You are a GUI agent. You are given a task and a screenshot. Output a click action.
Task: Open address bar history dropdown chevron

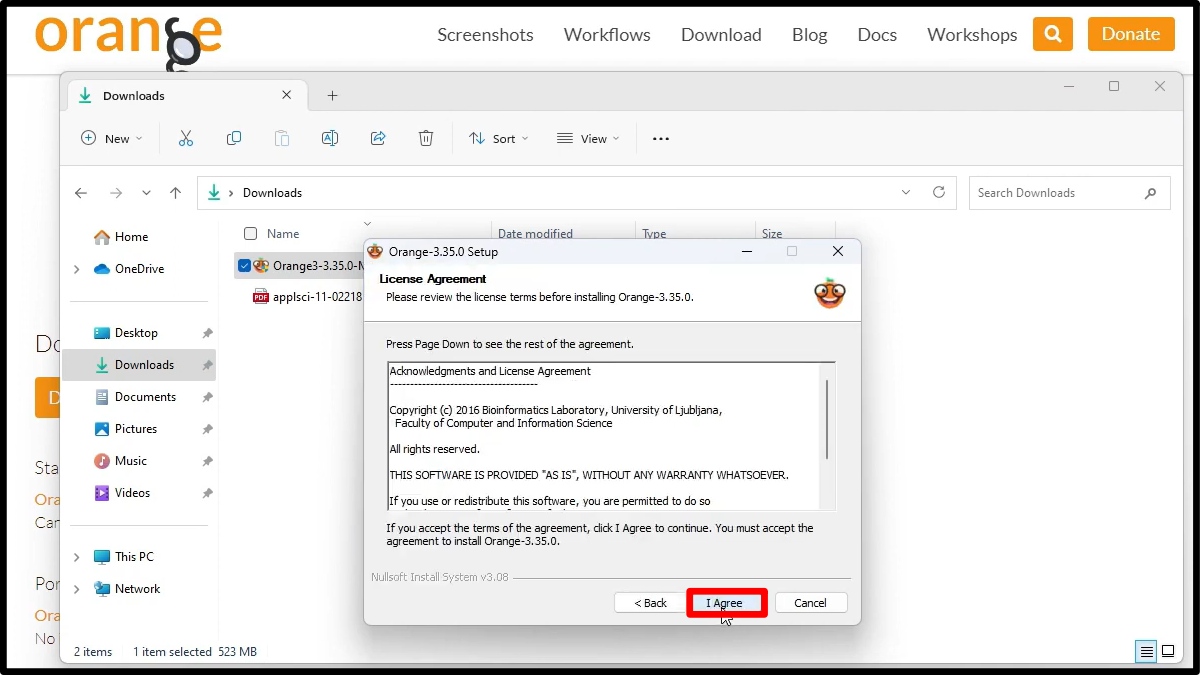[x=906, y=192]
